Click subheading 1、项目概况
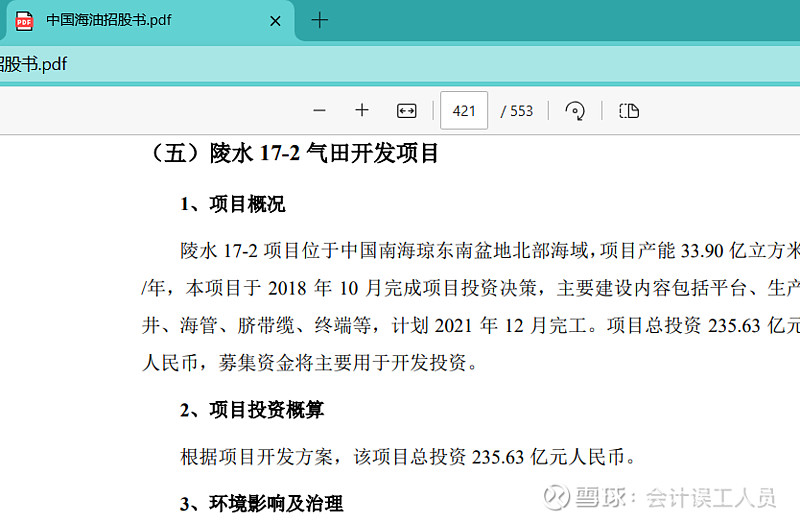 pyautogui.click(x=233, y=204)
